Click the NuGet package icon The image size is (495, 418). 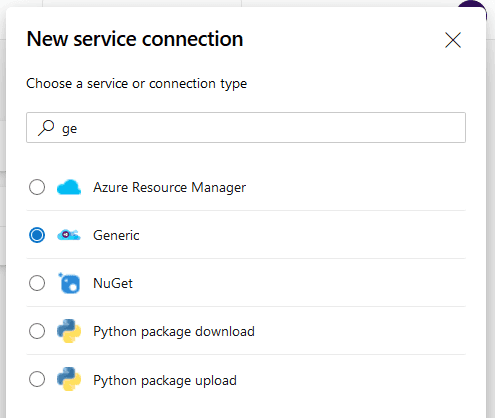tap(69, 283)
